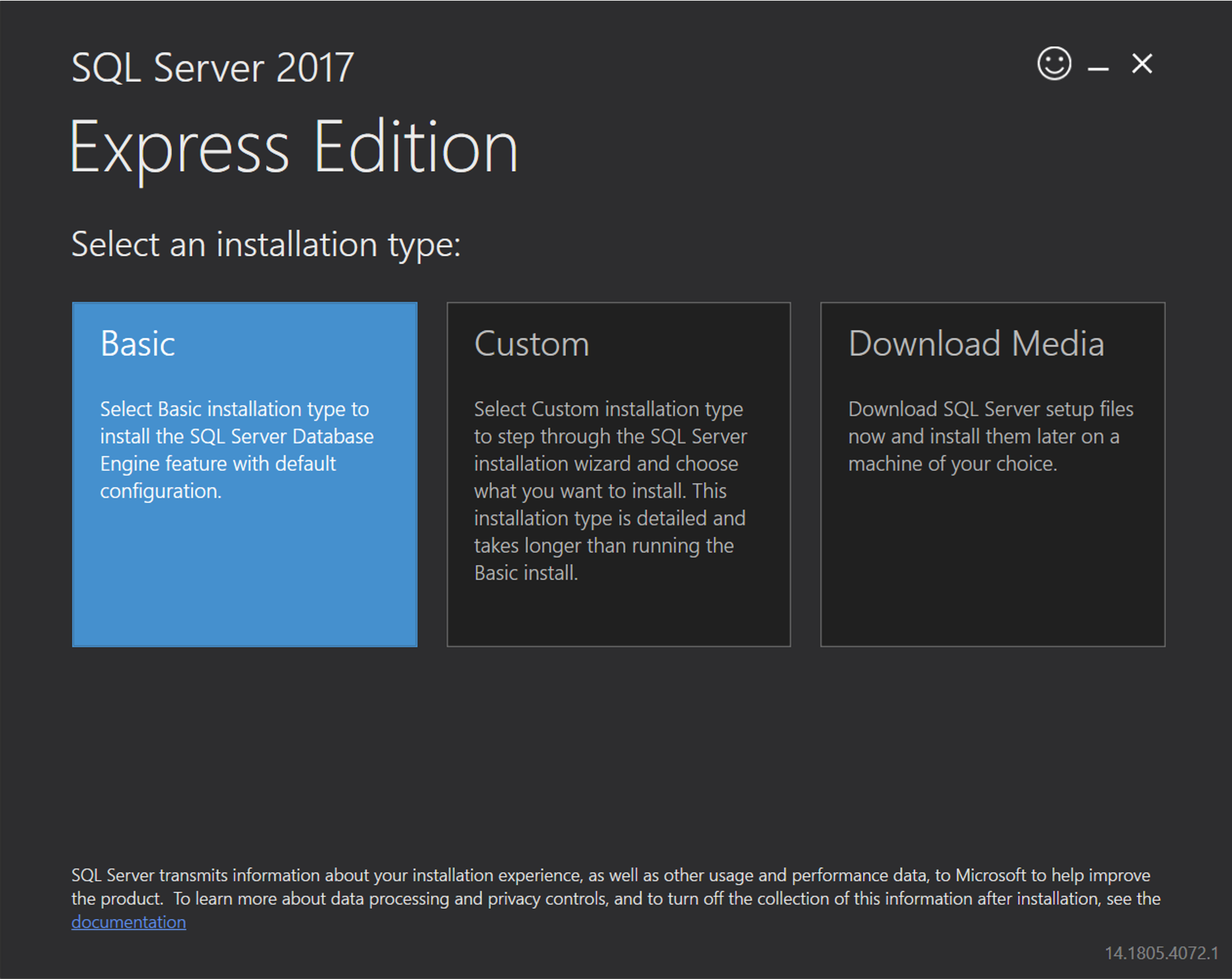Click the Basic tile description text
This screenshot has height=979, width=1232.
[x=236, y=450]
